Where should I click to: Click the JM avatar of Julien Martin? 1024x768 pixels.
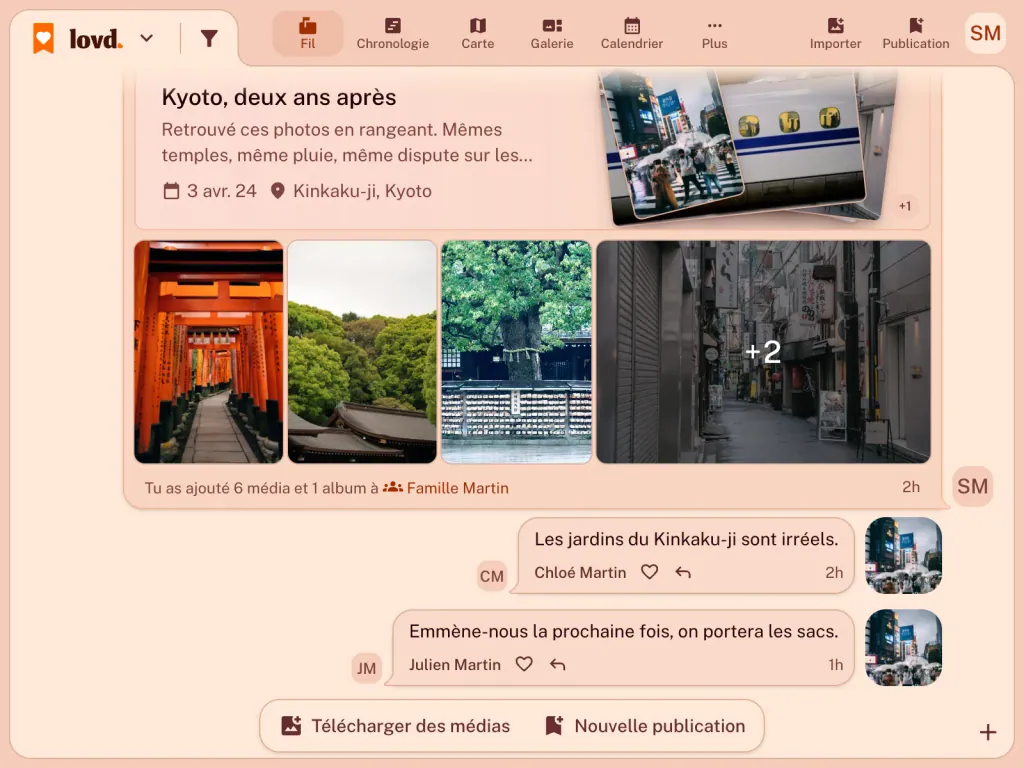[366, 668]
